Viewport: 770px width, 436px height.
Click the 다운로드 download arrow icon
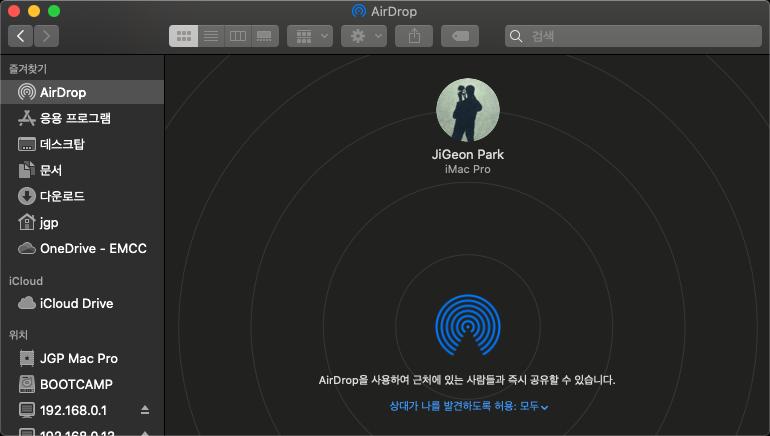[27, 196]
